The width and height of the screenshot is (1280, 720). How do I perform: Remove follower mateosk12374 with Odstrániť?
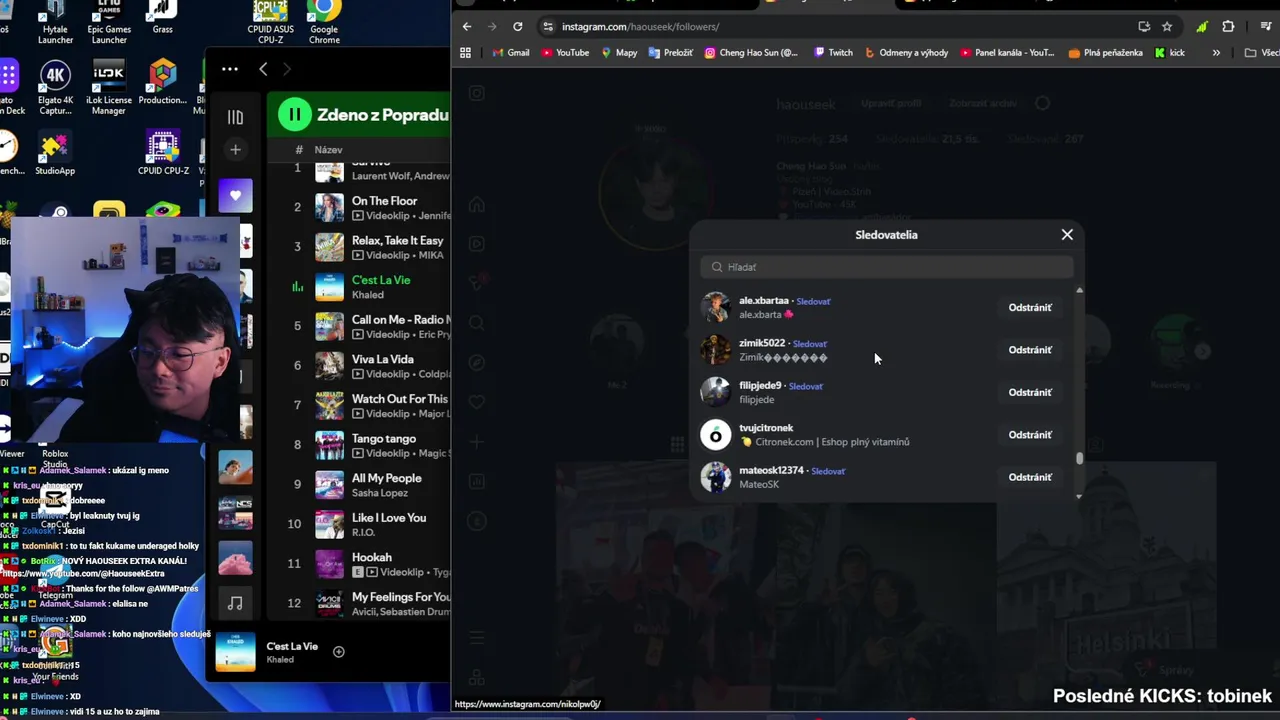[1030, 477]
